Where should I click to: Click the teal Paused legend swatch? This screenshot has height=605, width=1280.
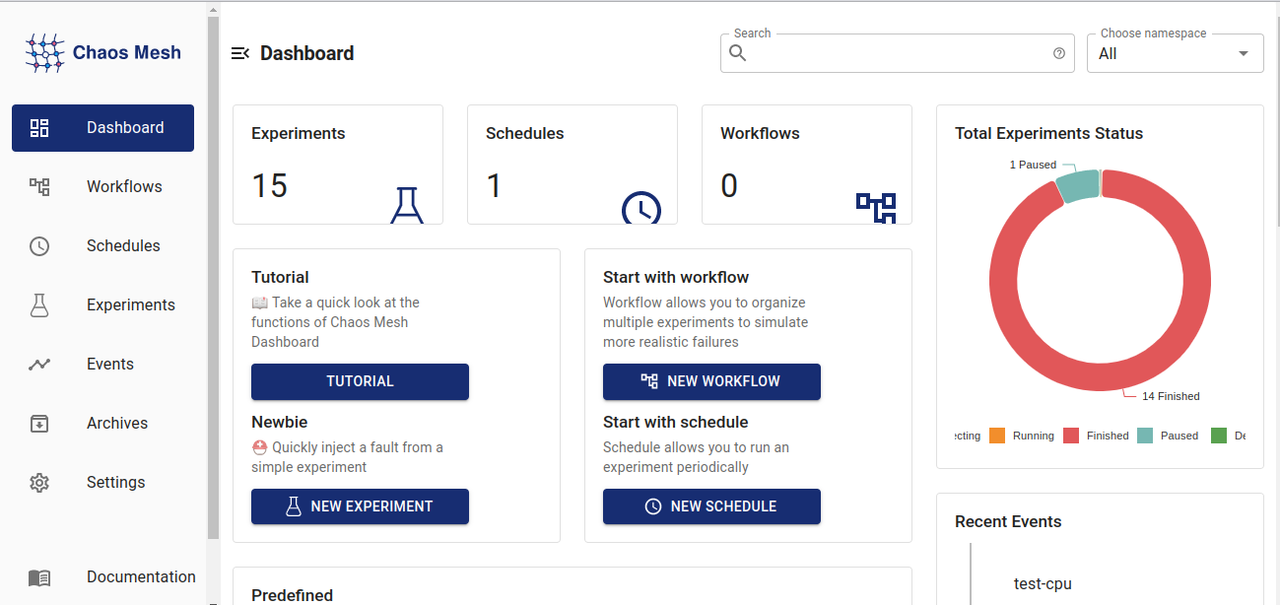1145,436
